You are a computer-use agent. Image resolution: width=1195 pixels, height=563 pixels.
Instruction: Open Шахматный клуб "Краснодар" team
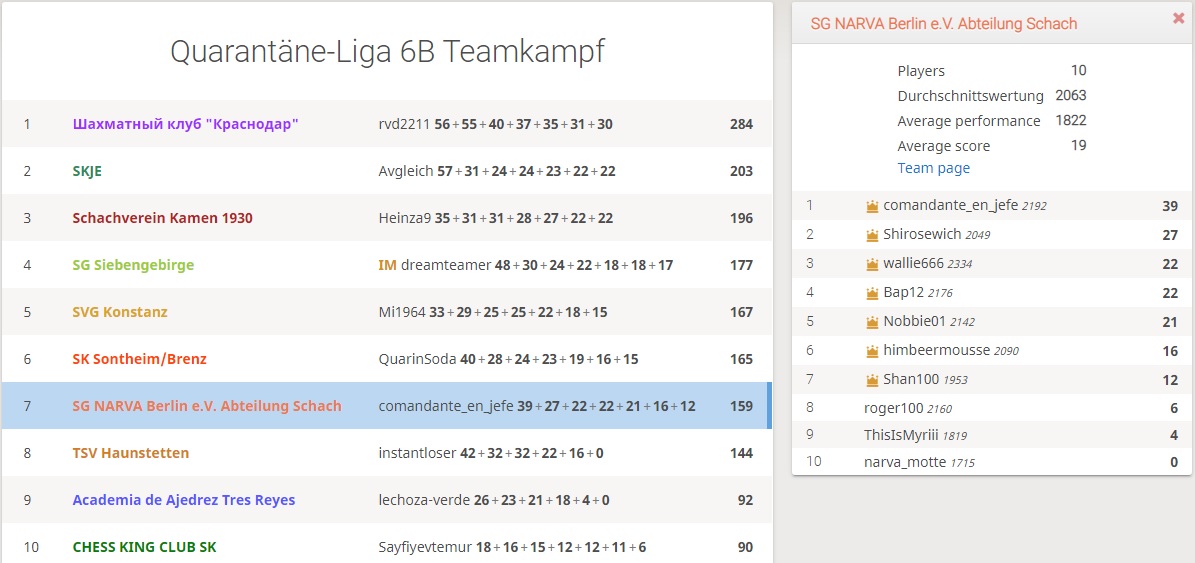[186, 124]
